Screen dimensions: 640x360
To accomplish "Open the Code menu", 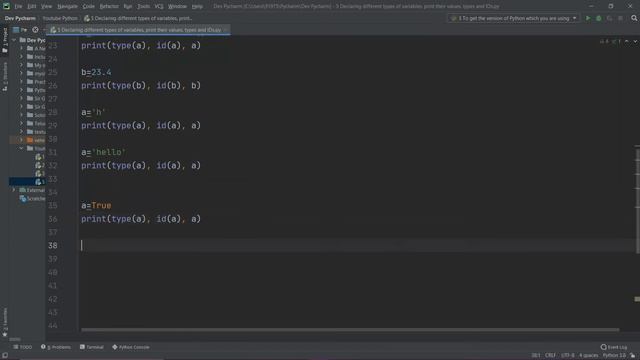I will point(89,6).
